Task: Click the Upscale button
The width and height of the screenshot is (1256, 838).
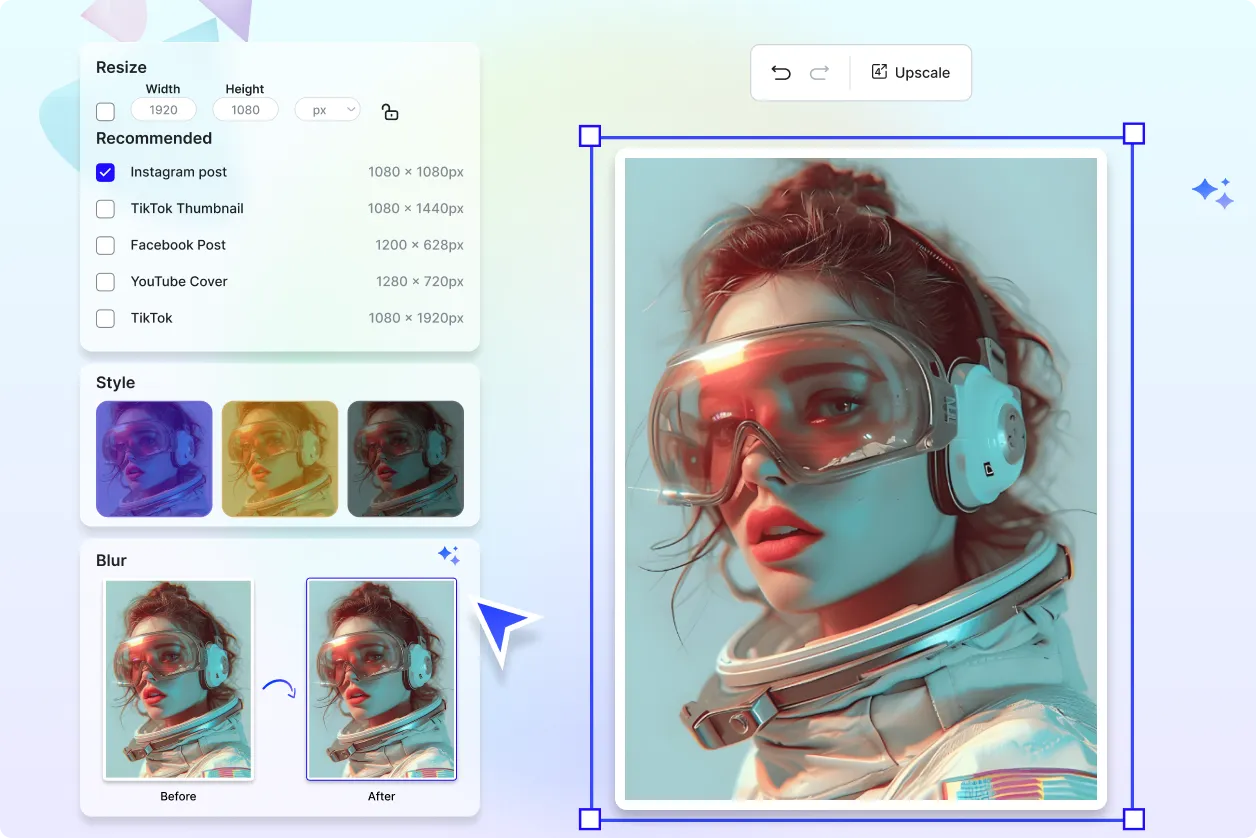Action: 910,72
